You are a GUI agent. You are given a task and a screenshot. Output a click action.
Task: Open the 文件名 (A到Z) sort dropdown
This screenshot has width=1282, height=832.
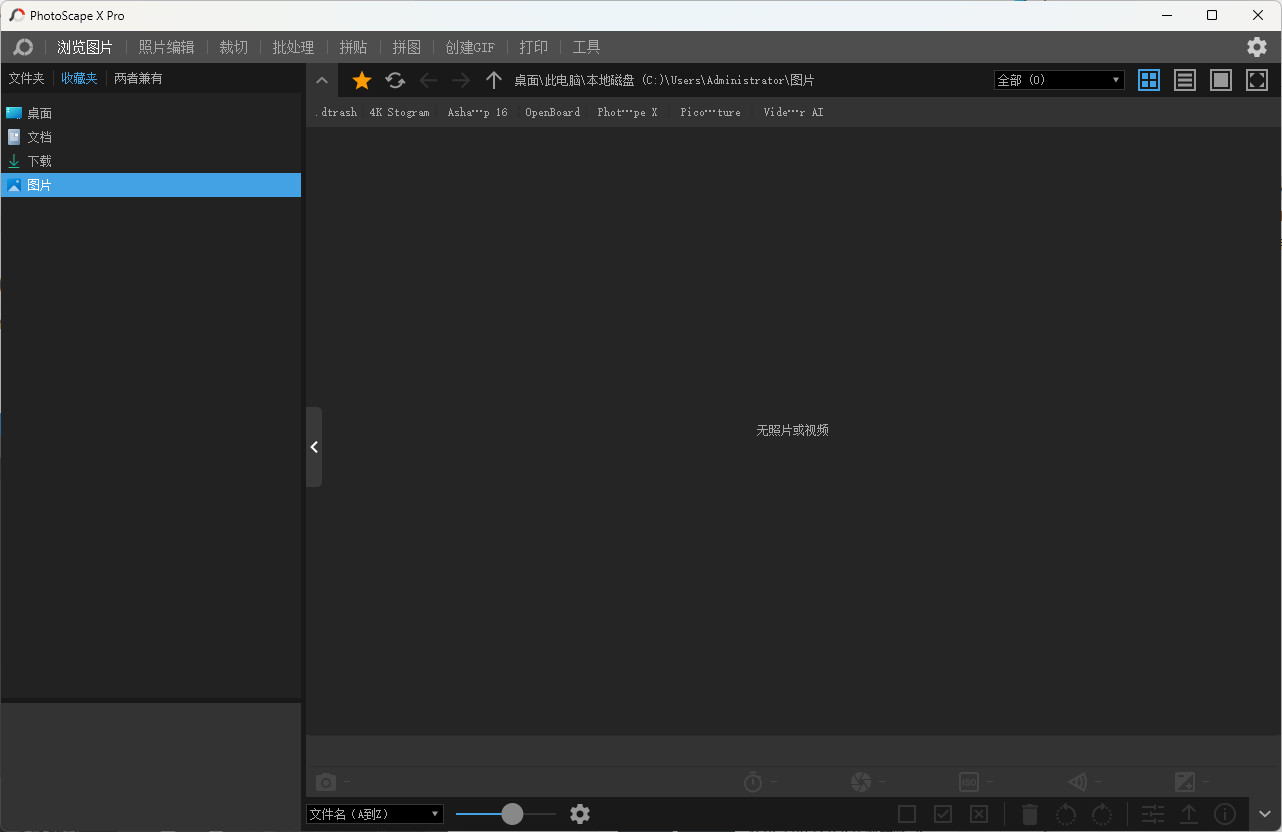pos(375,814)
